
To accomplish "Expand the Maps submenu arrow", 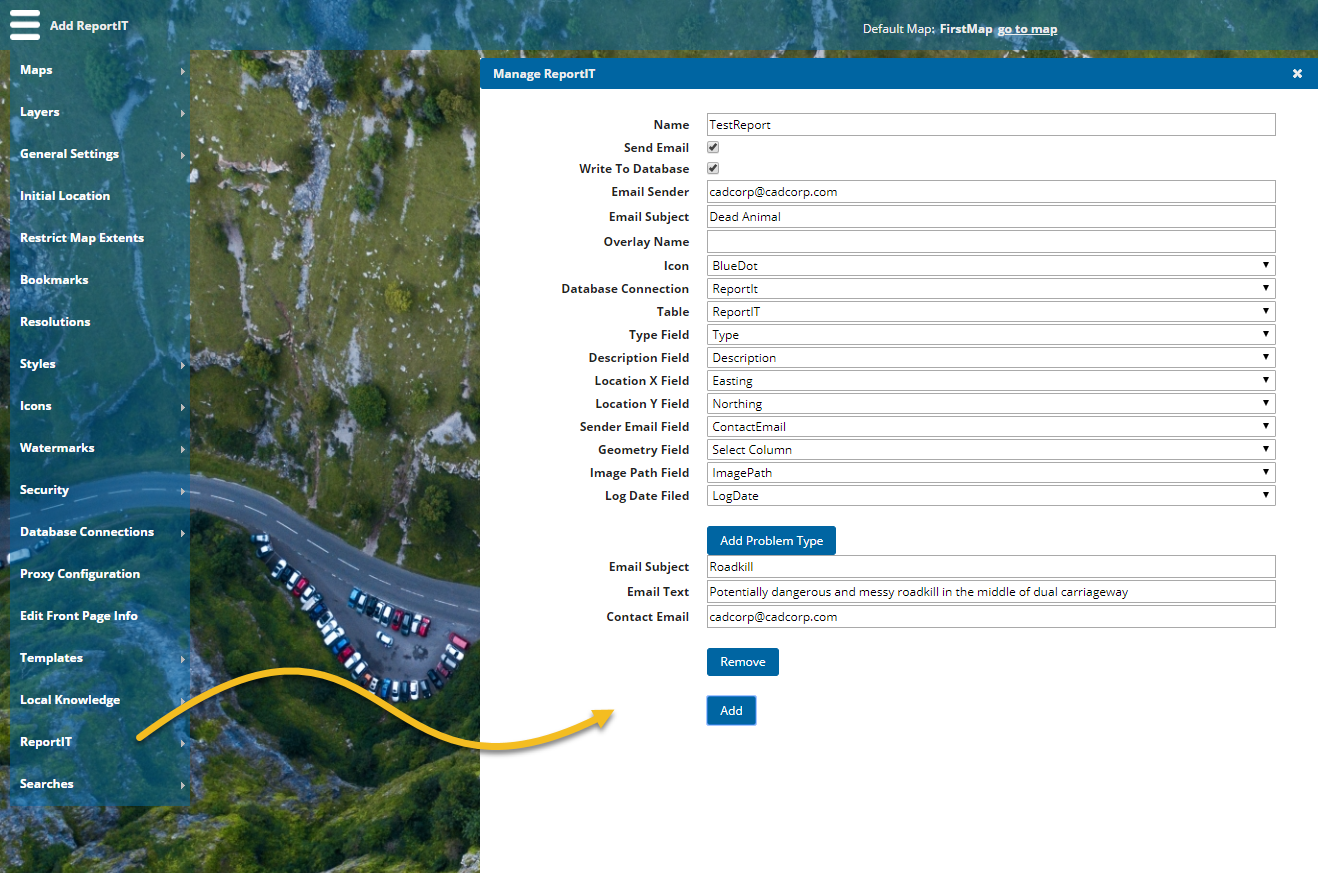I will point(183,71).
